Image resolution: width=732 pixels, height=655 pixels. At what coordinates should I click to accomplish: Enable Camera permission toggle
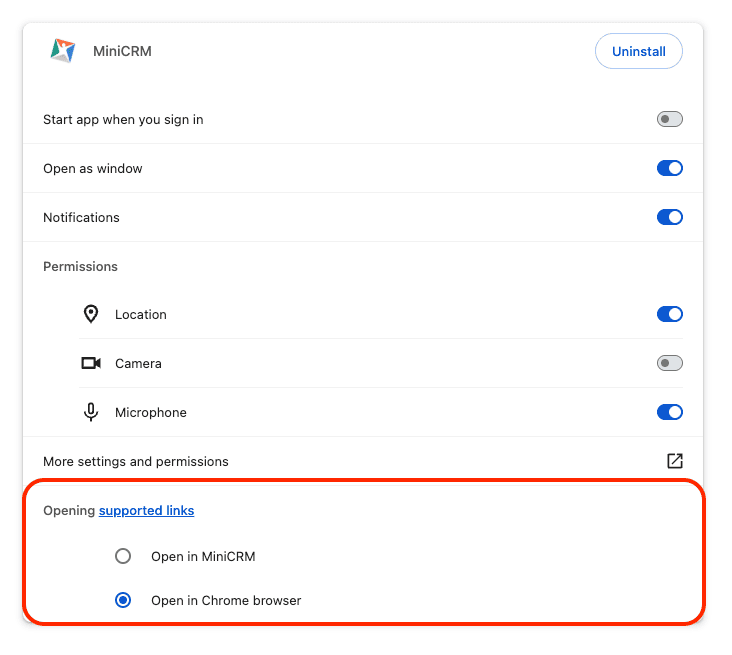(669, 363)
